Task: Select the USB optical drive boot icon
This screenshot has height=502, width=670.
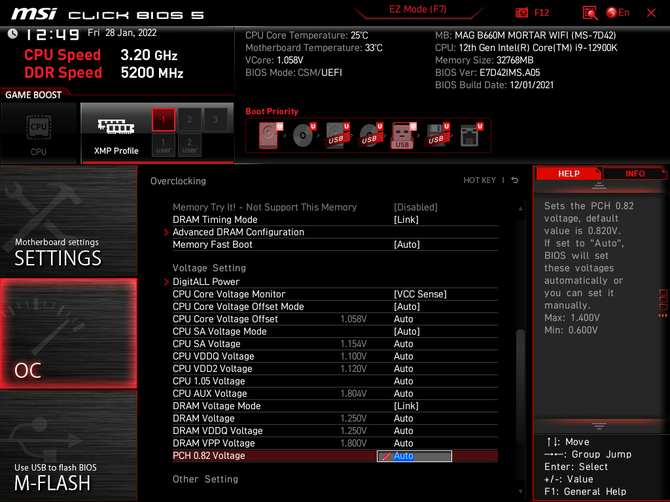Action: click(370, 135)
